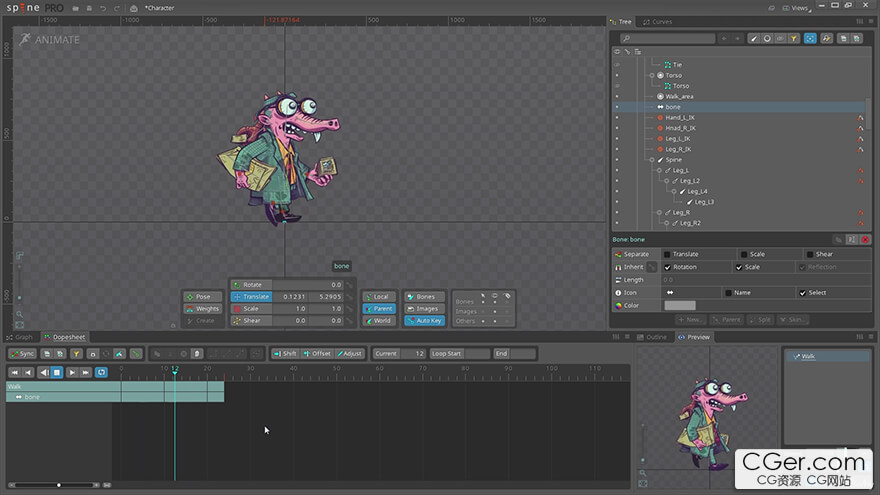Uncheck Inherit Scale checkbox
This screenshot has height=495, width=880.
[x=739, y=267]
